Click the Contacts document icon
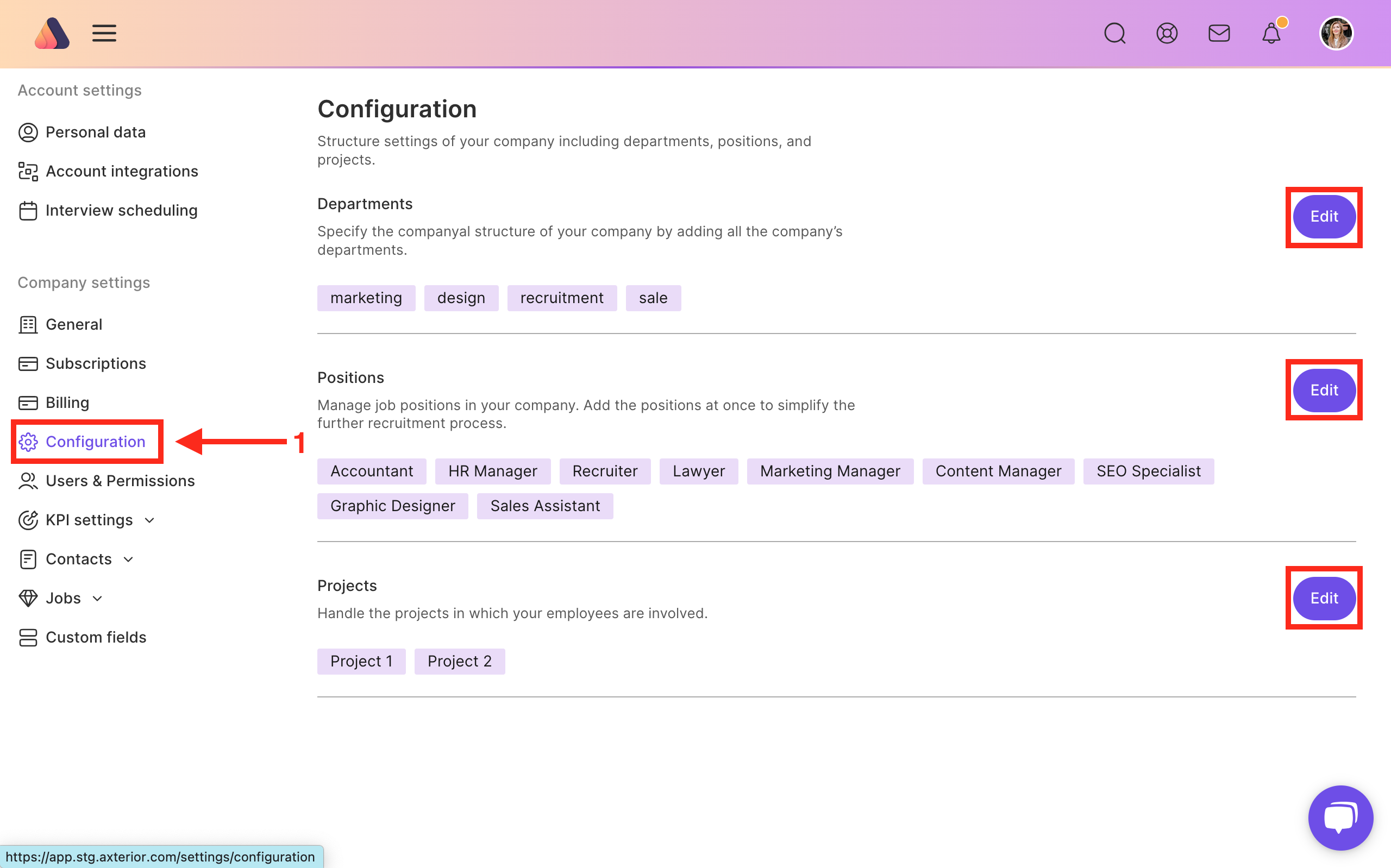The image size is (1391, 868). tap(28, 559)
